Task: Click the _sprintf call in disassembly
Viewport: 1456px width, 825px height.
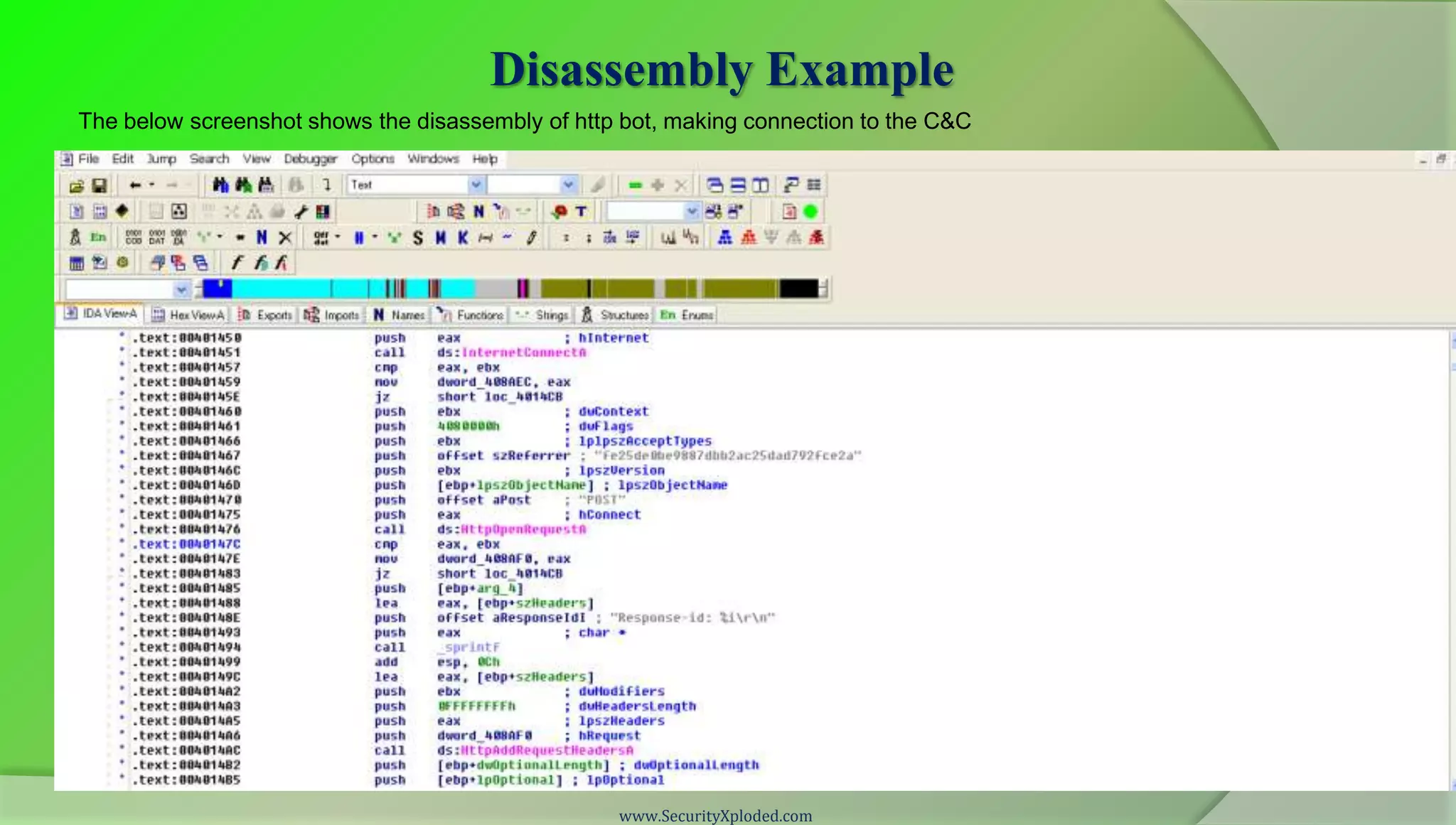Action: 469,647
